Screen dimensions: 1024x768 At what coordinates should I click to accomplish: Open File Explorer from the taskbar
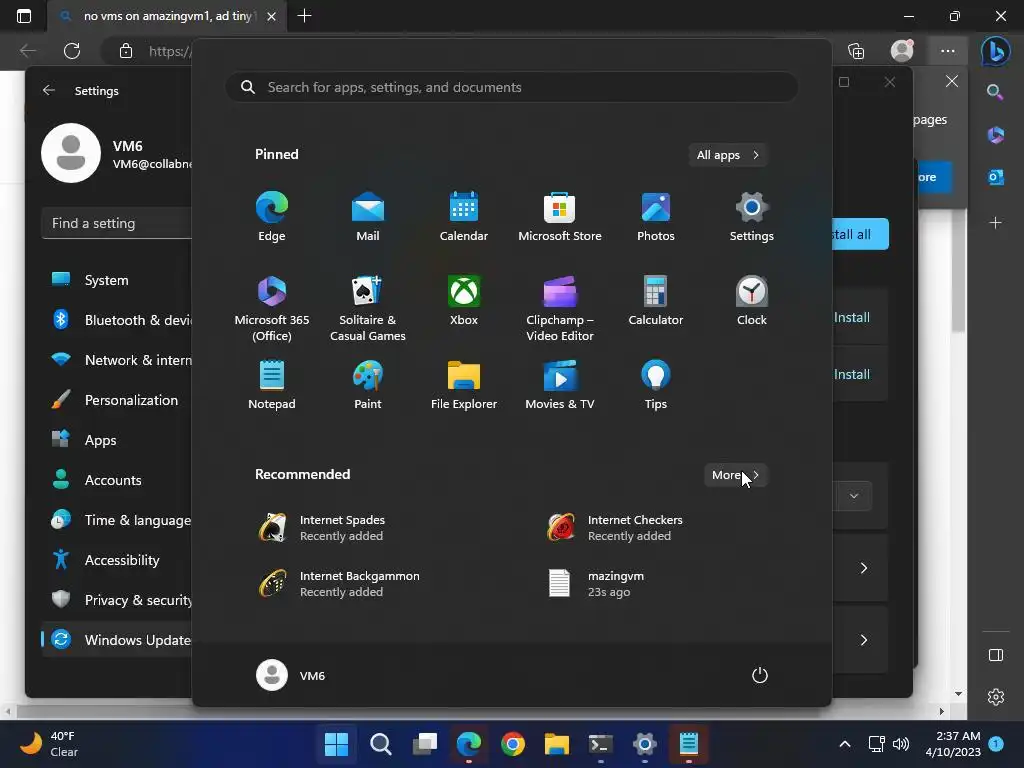pyautogui.click(x=556, y=744)
